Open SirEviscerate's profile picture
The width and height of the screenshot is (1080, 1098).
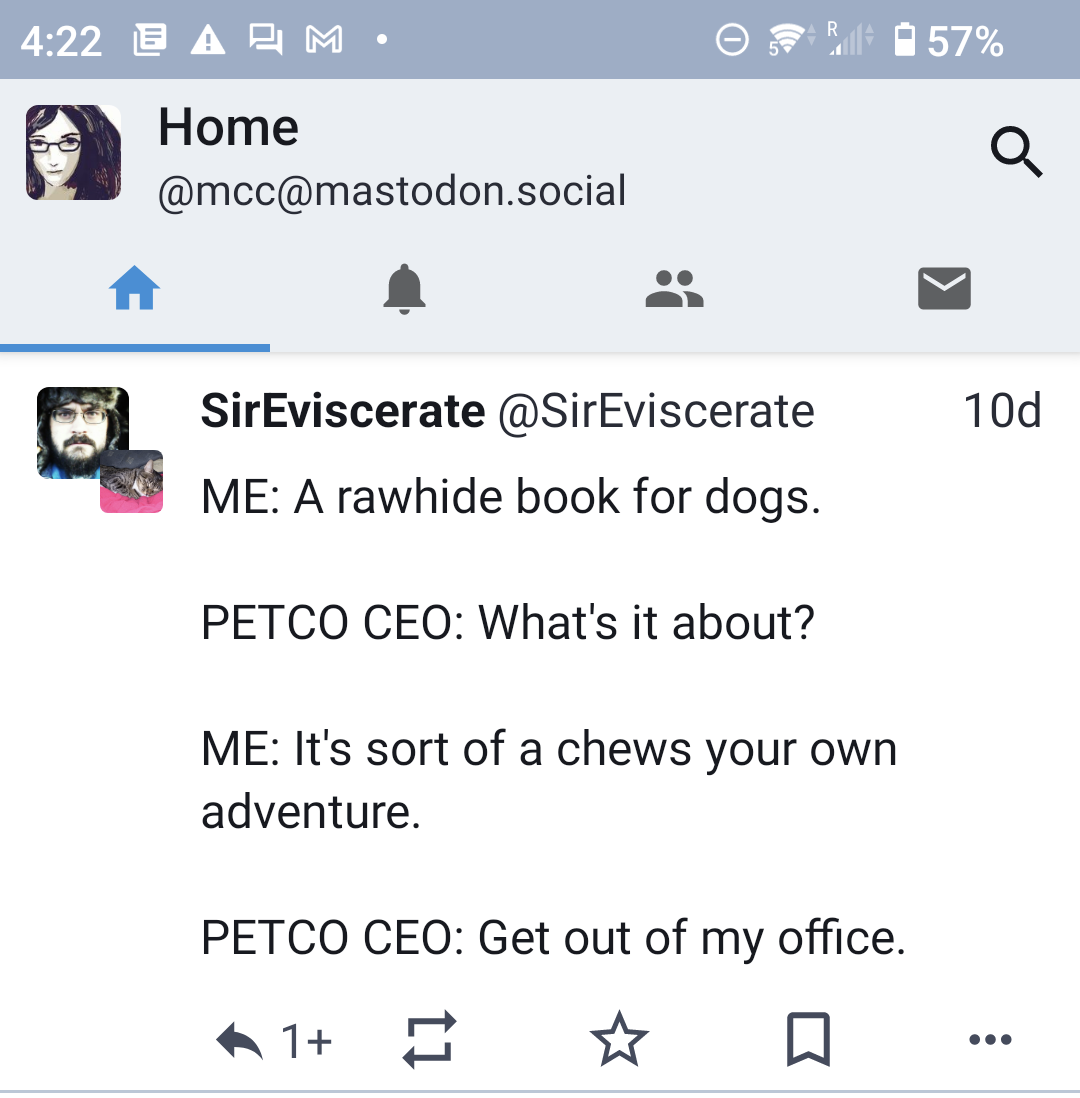[x=83, y=432]
